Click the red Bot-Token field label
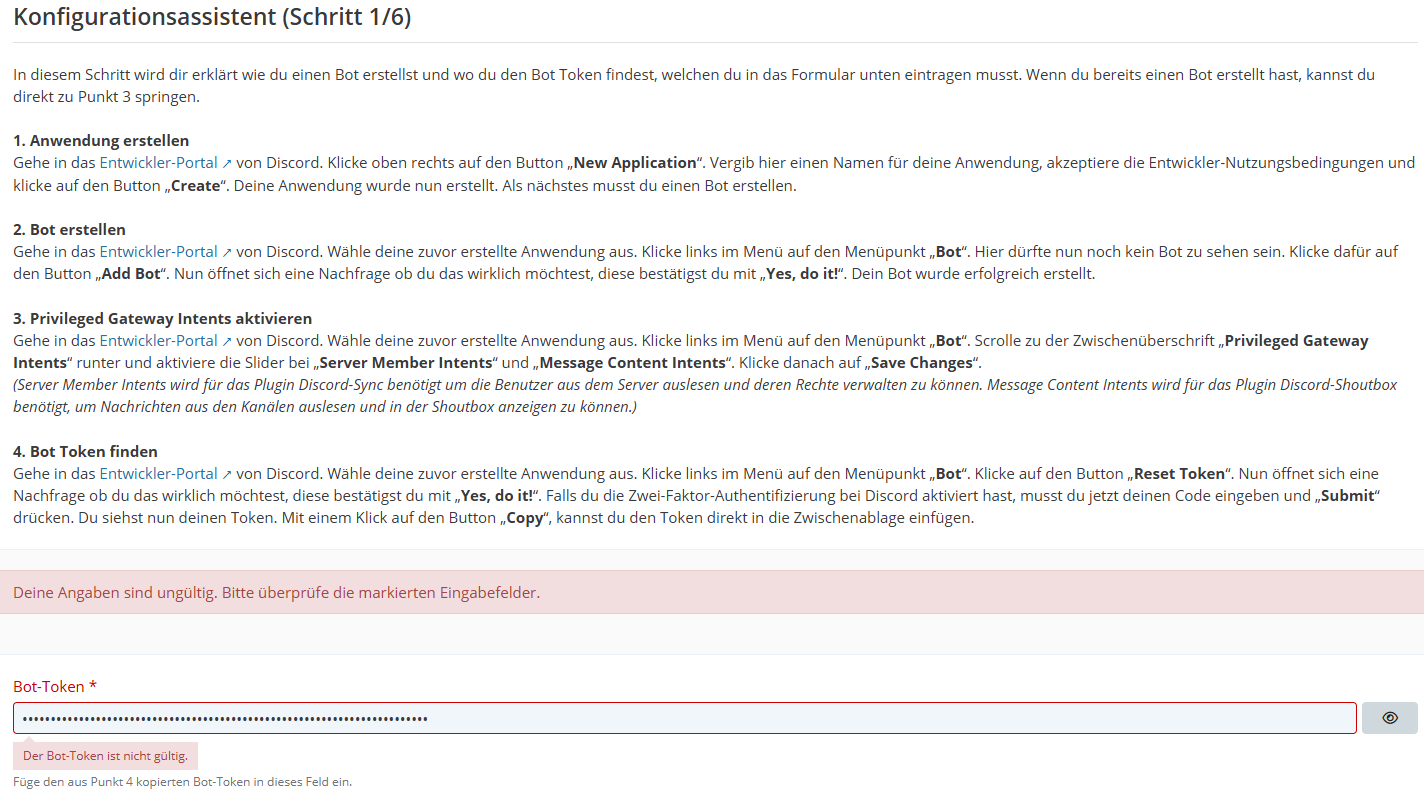 (x=49, y=686)
